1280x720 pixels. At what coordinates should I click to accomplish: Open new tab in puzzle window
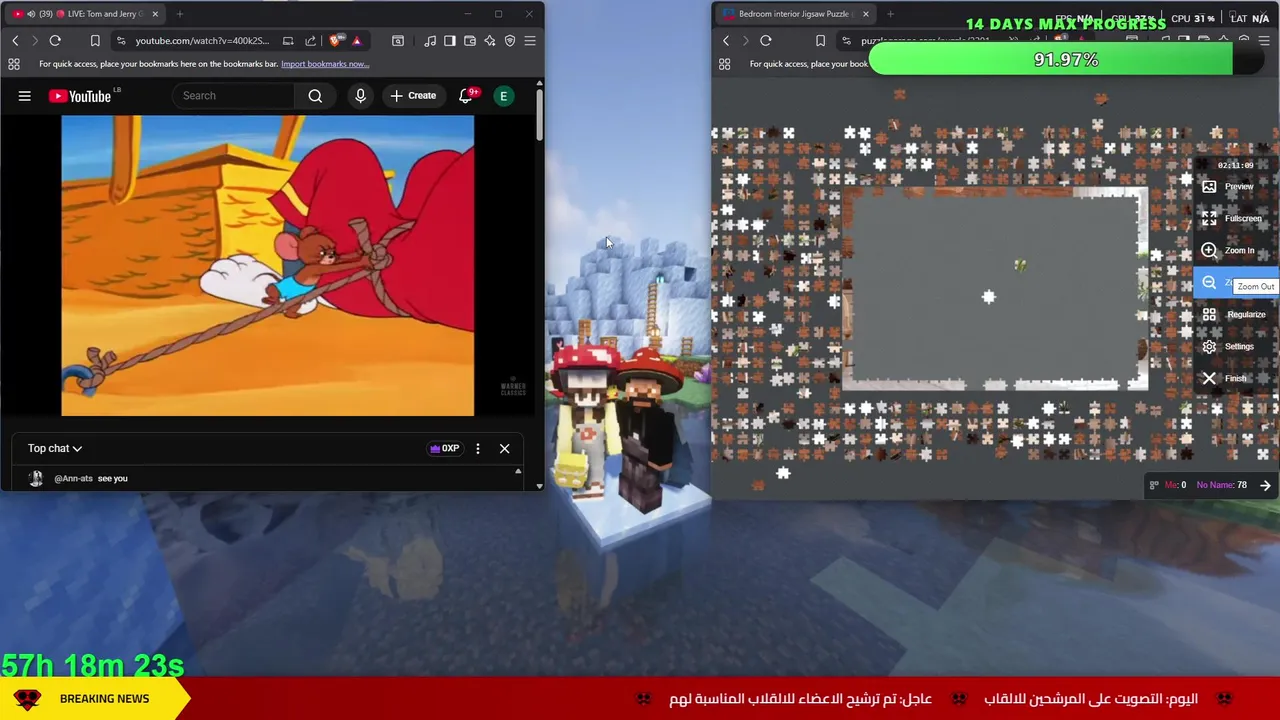(890, 14)
